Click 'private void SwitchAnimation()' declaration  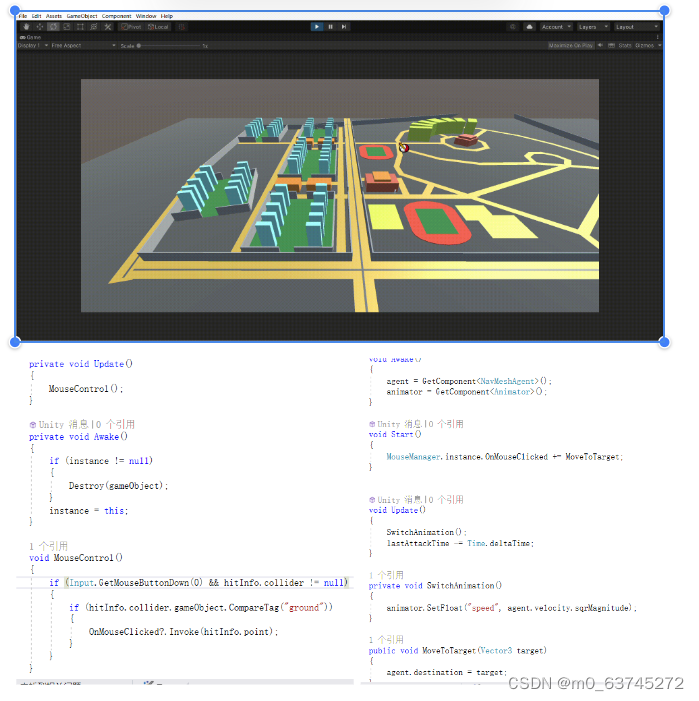click(435, 585)
